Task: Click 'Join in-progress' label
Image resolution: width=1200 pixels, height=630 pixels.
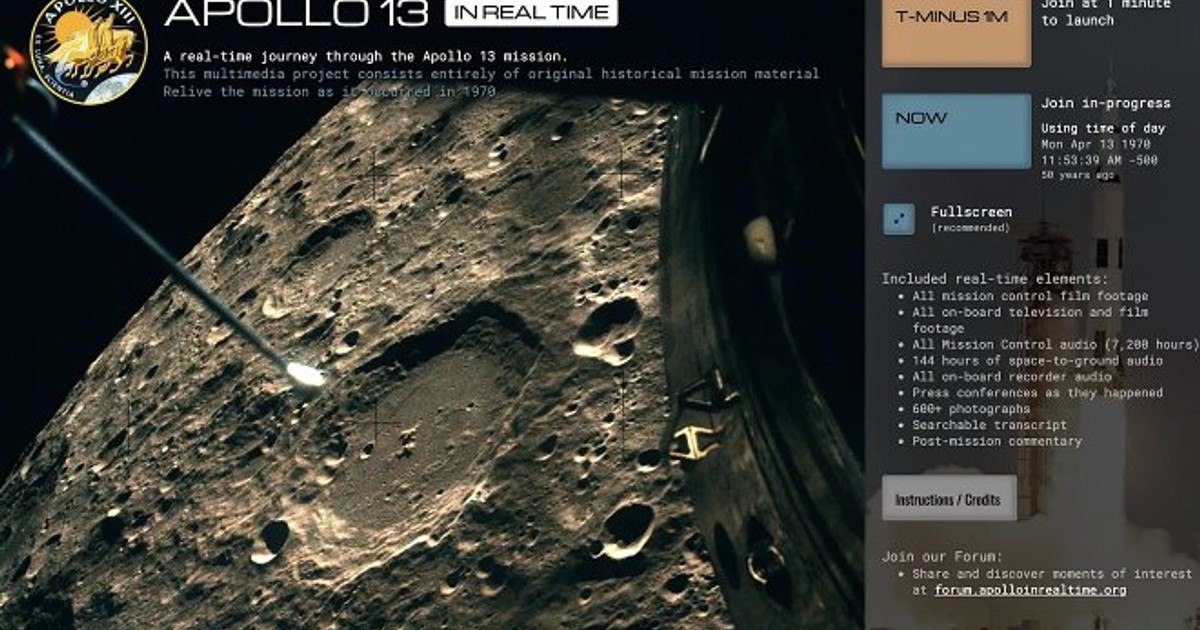Action: pos(1105,103)
